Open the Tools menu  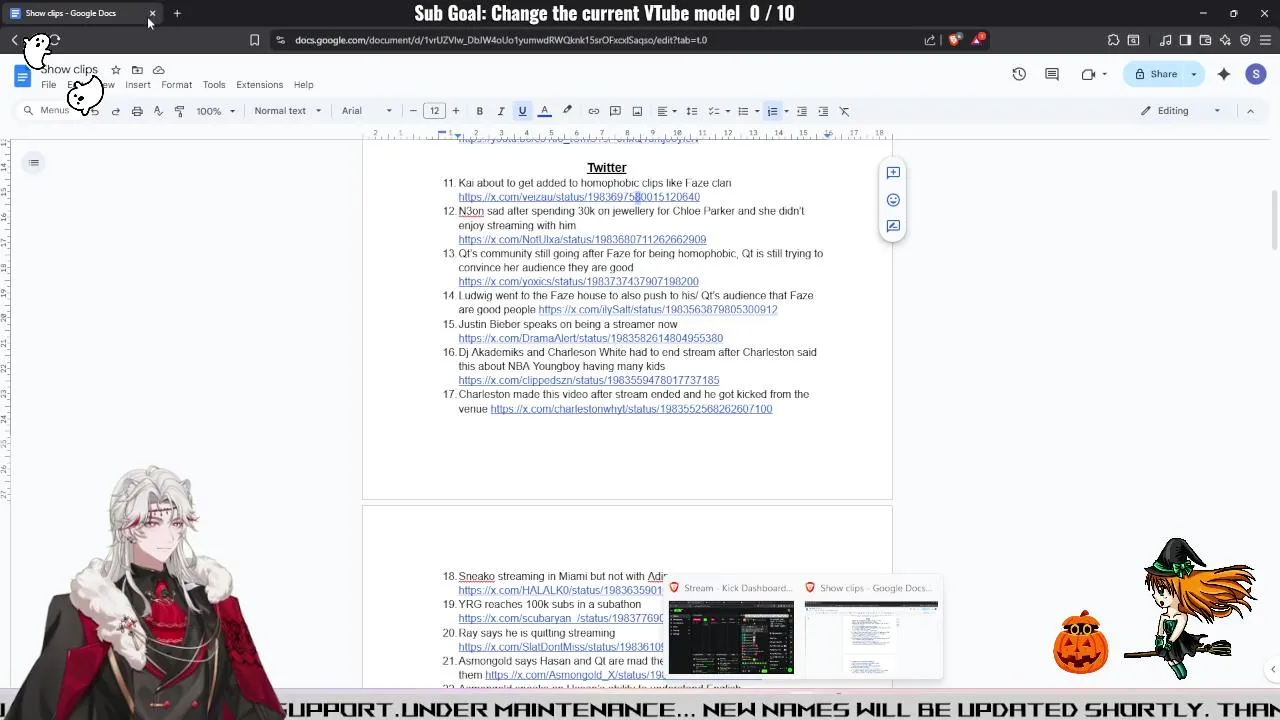pyautogui.click(x=214, y=85)
